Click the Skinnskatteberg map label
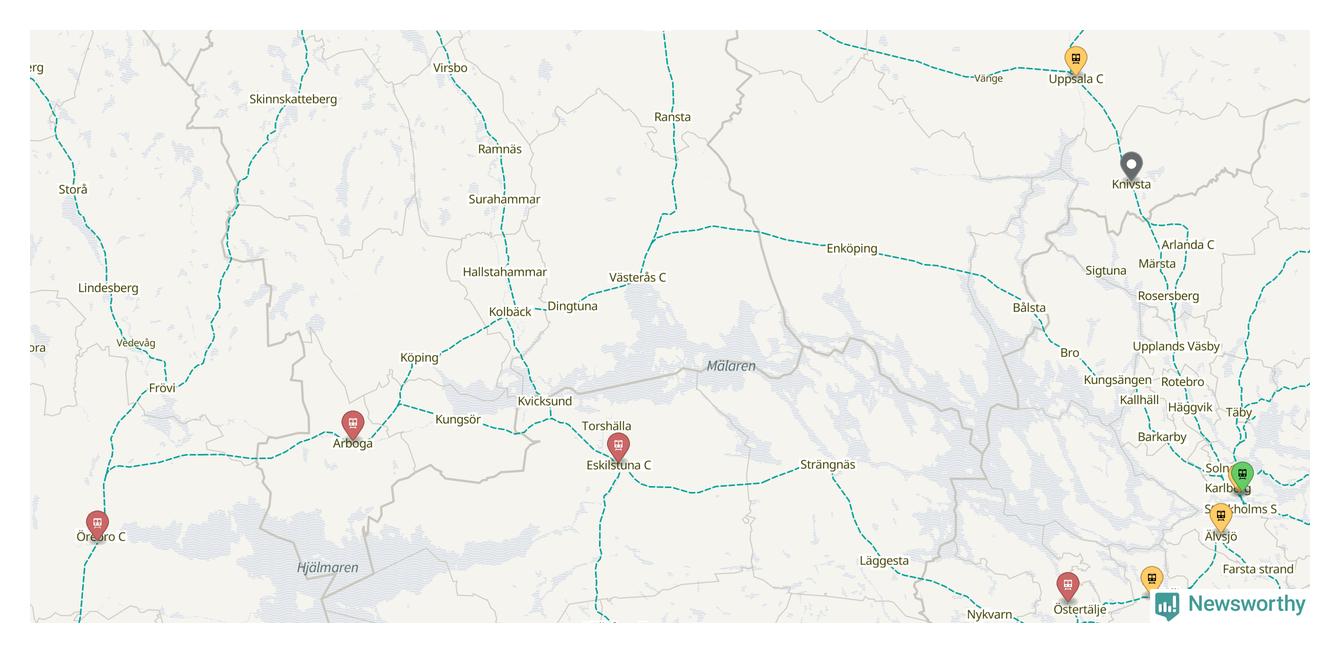The image size is (1340, 653). click(x=293, y=99)
